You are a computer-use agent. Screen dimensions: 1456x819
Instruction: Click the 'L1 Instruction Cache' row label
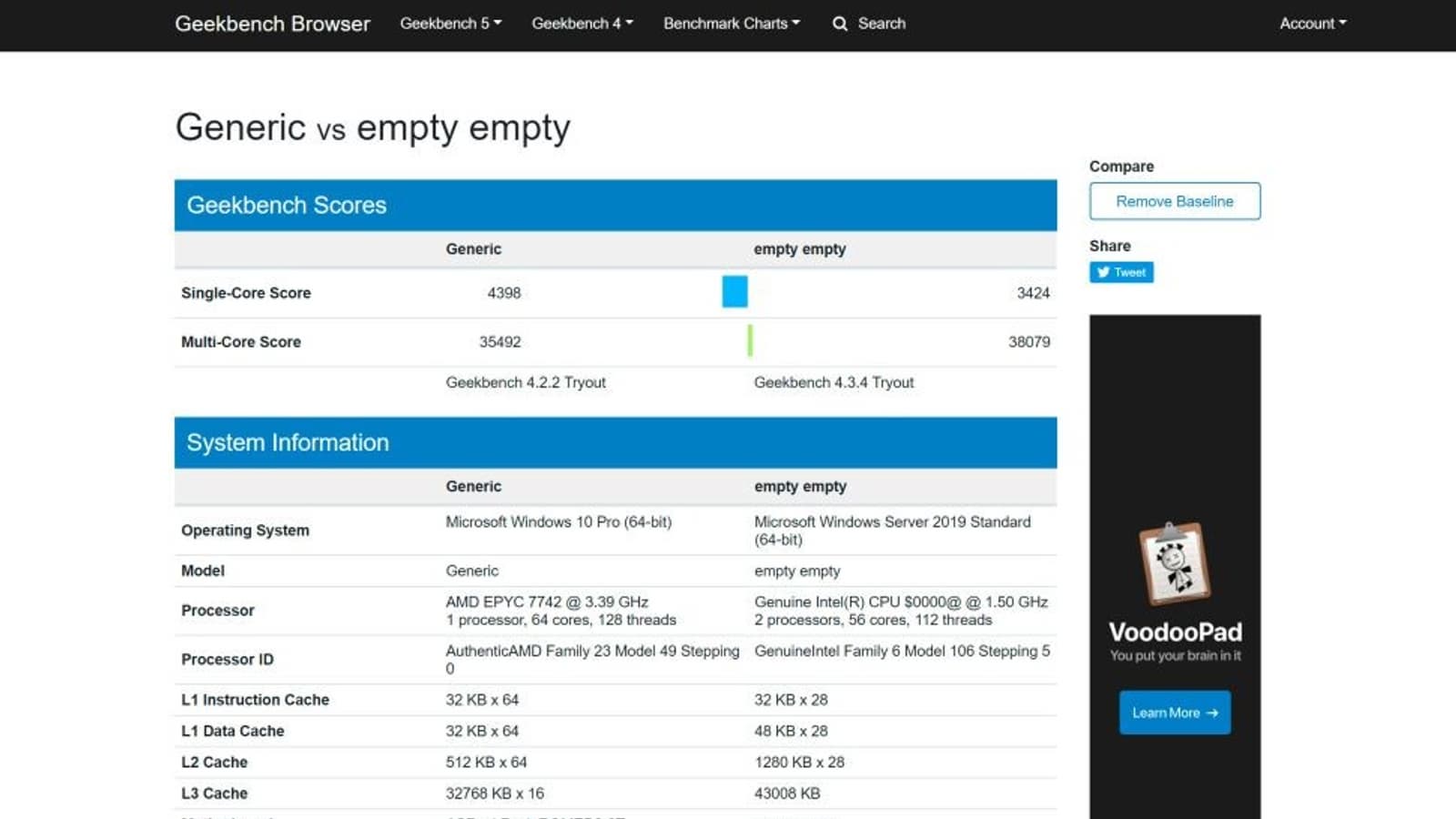pyautogui.click(x=255, y=700)
